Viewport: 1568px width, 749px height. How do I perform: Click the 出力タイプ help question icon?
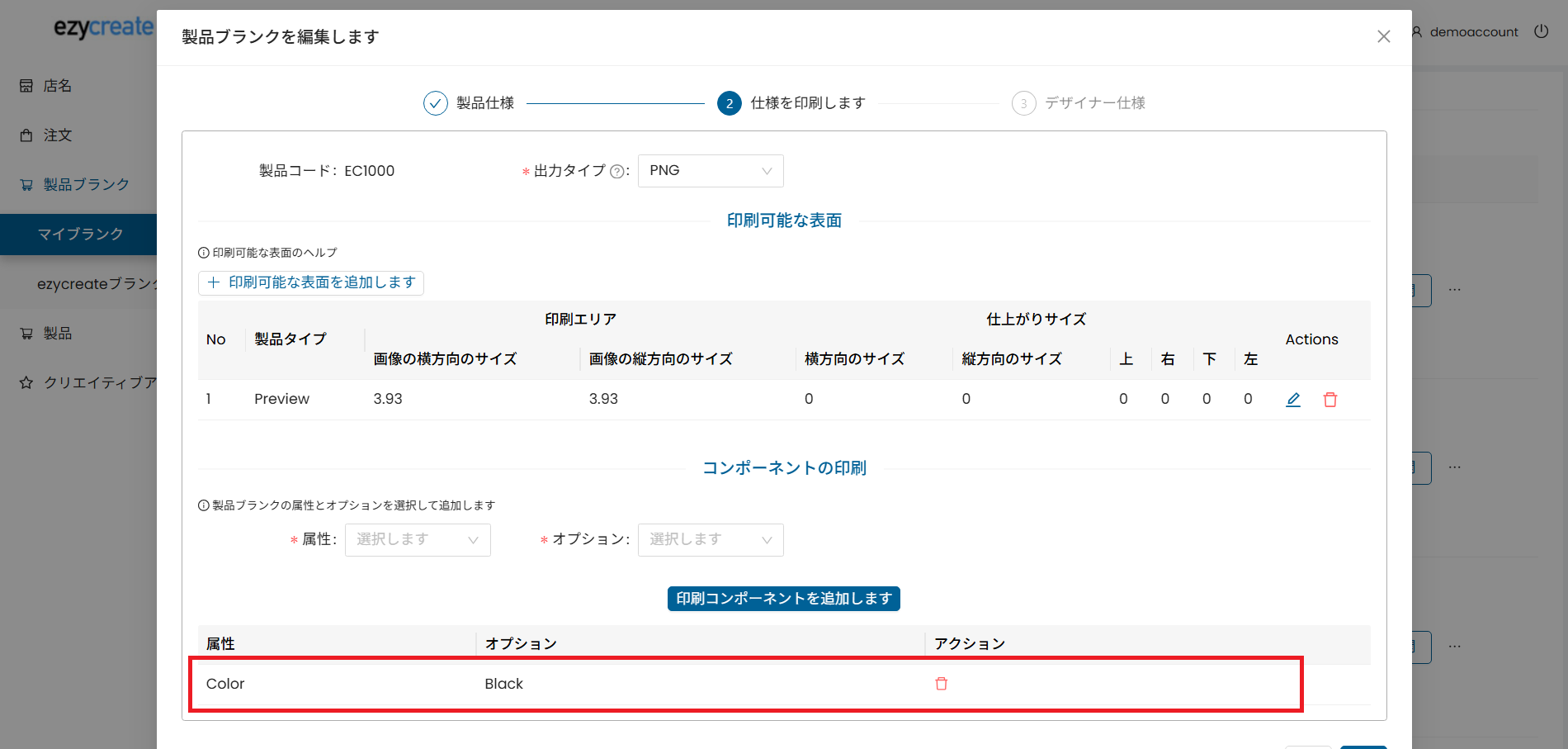616,172
